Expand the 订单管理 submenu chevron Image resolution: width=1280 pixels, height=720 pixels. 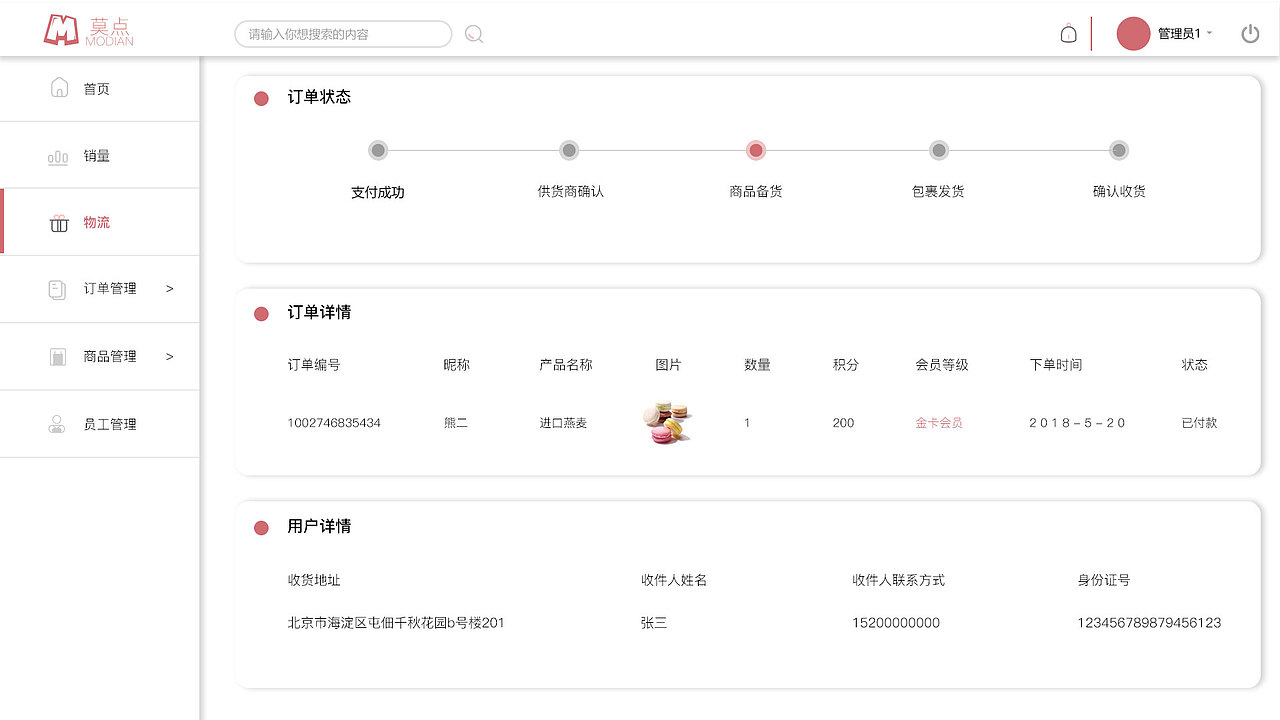[x=169, y=289]
